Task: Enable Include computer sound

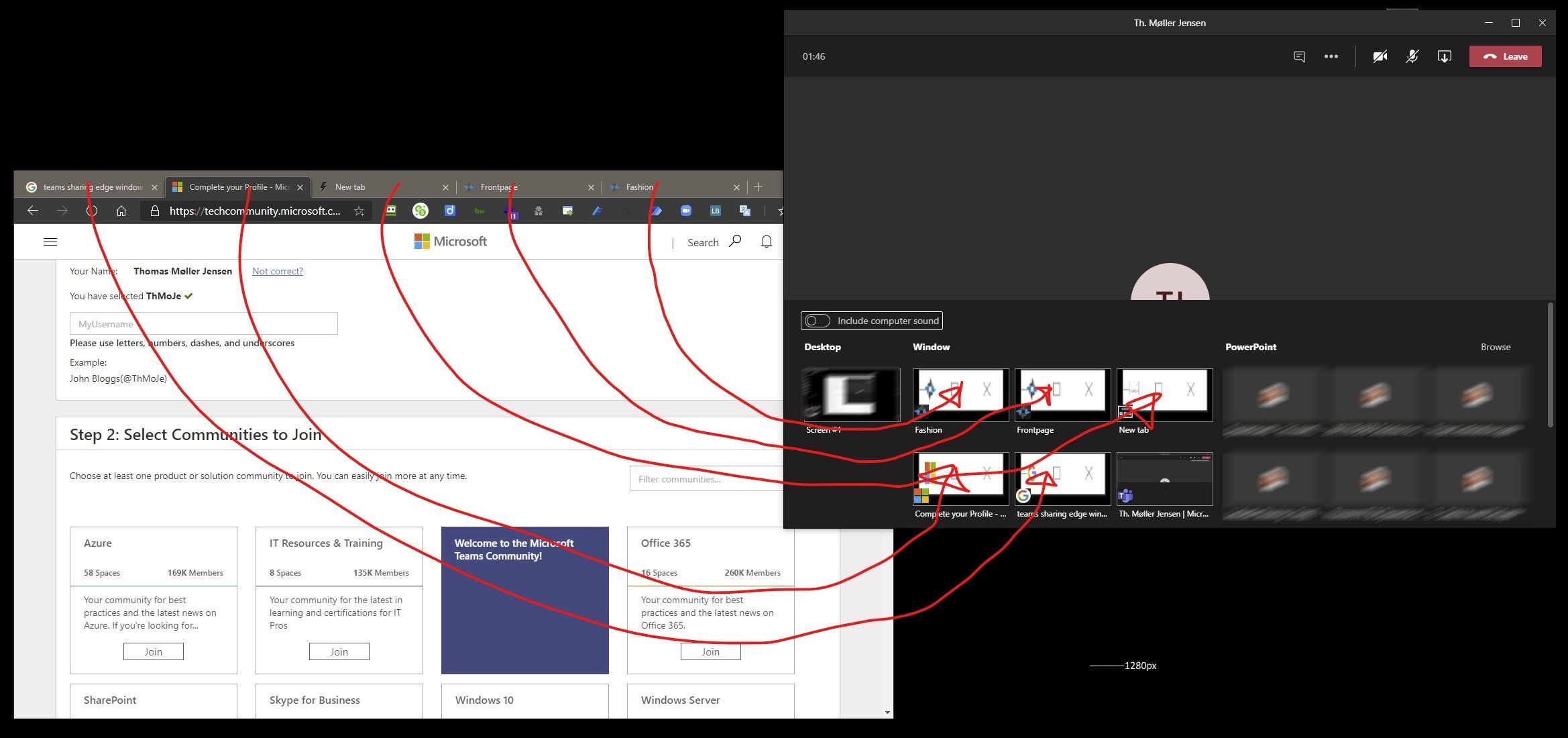Action: click(x=817, y=321)
